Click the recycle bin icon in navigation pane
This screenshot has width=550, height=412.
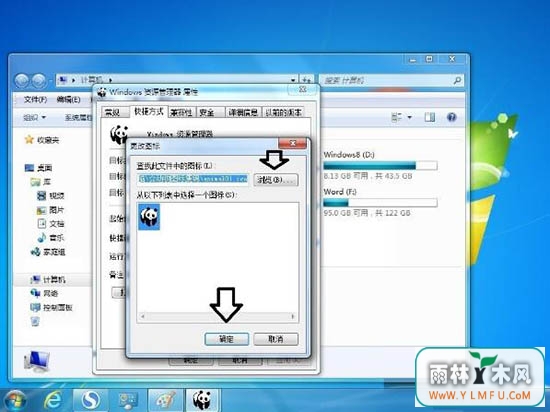click(35, 321)
